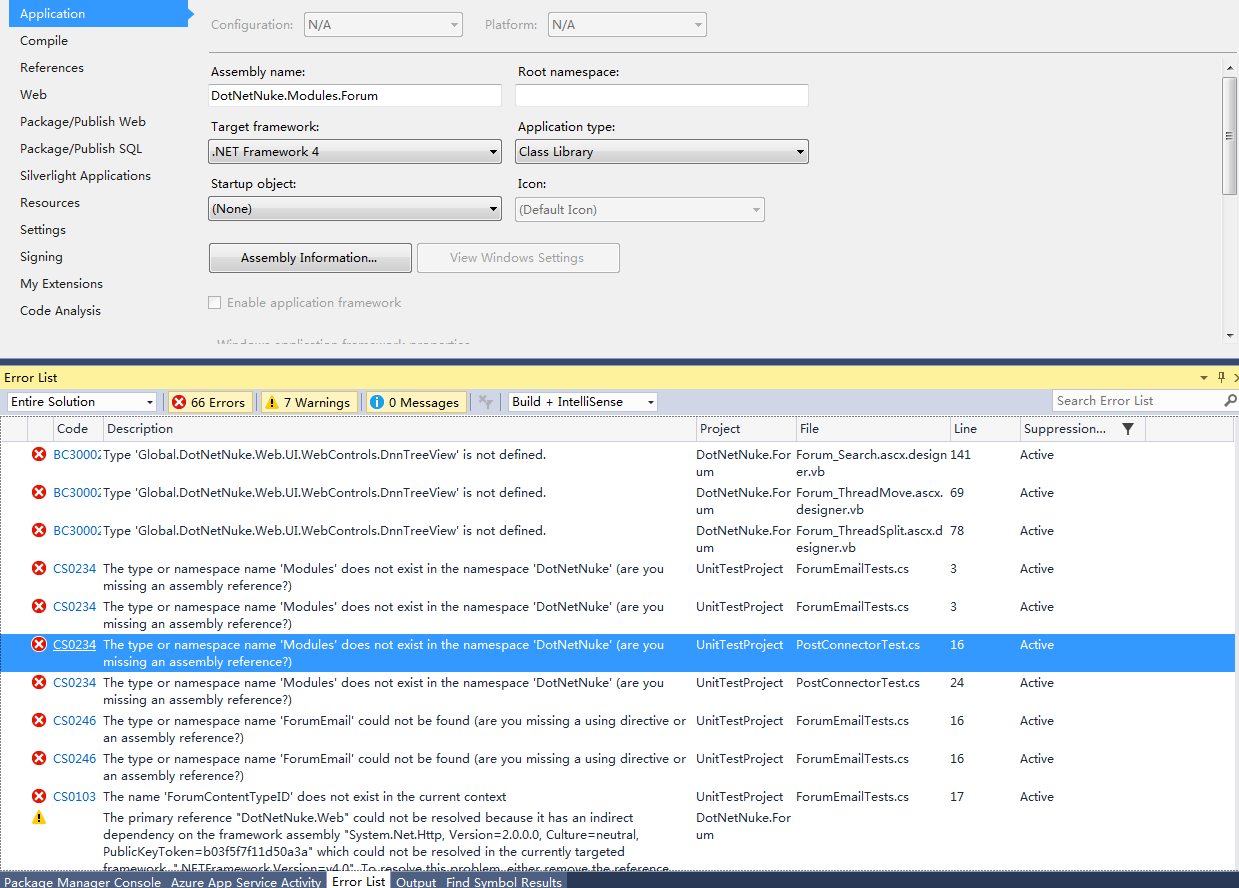Open BC30002 link on Forum_Search.ascx row

pos(76,455)
